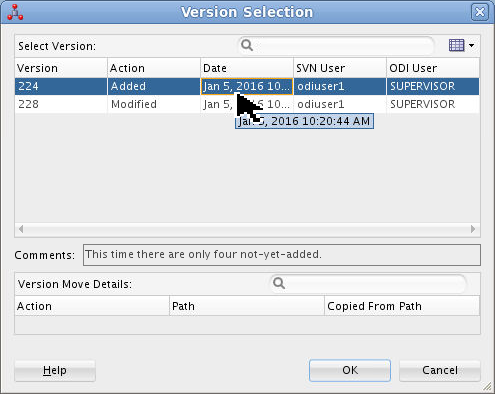The height and width of the screenshot is (394, 495).
Task: Click the Date cell for version 224
Action: tap(247, 86)
